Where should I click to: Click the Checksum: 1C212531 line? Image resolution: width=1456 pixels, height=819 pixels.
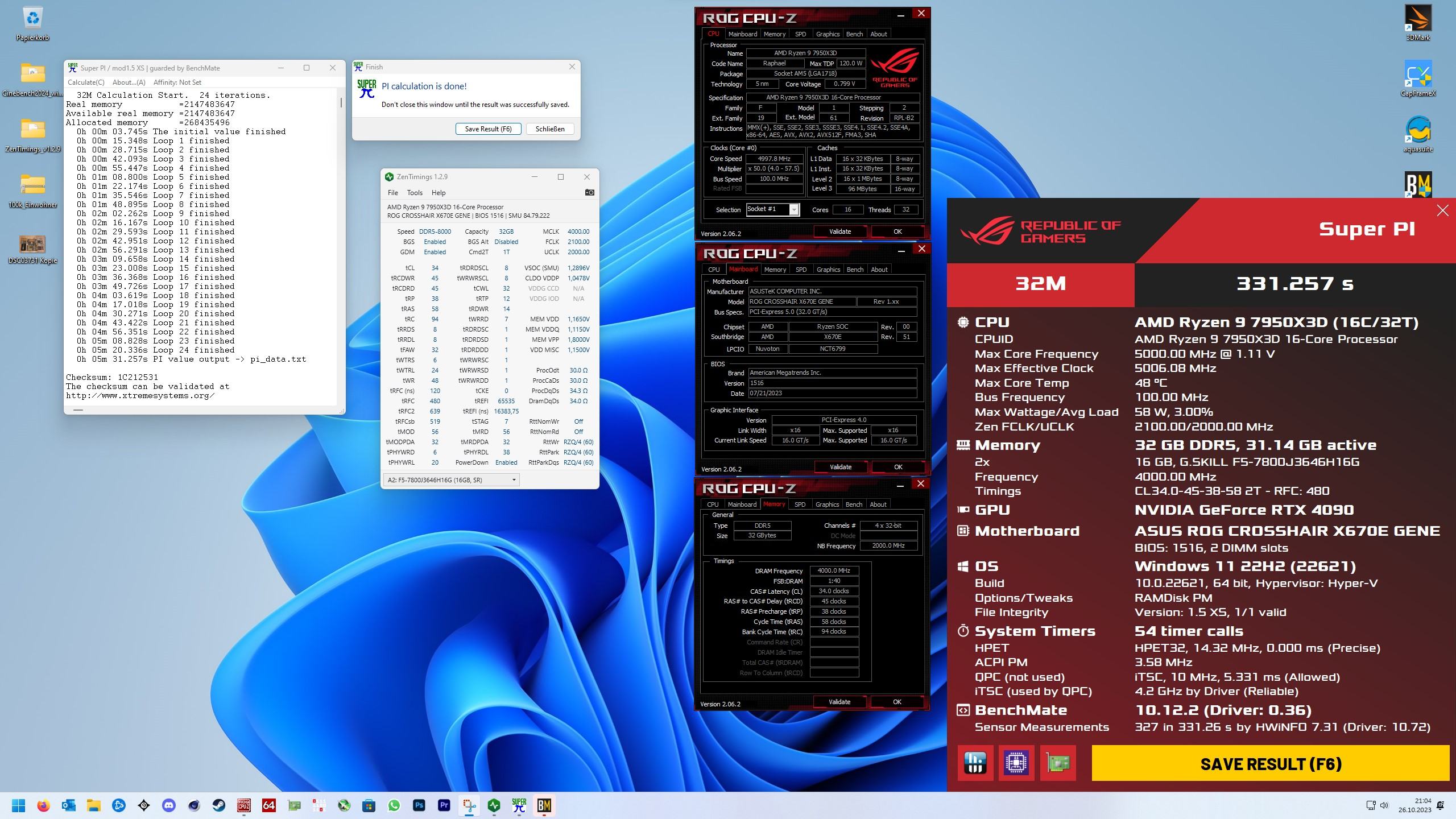pyautogui.click(x=112, y=378)
